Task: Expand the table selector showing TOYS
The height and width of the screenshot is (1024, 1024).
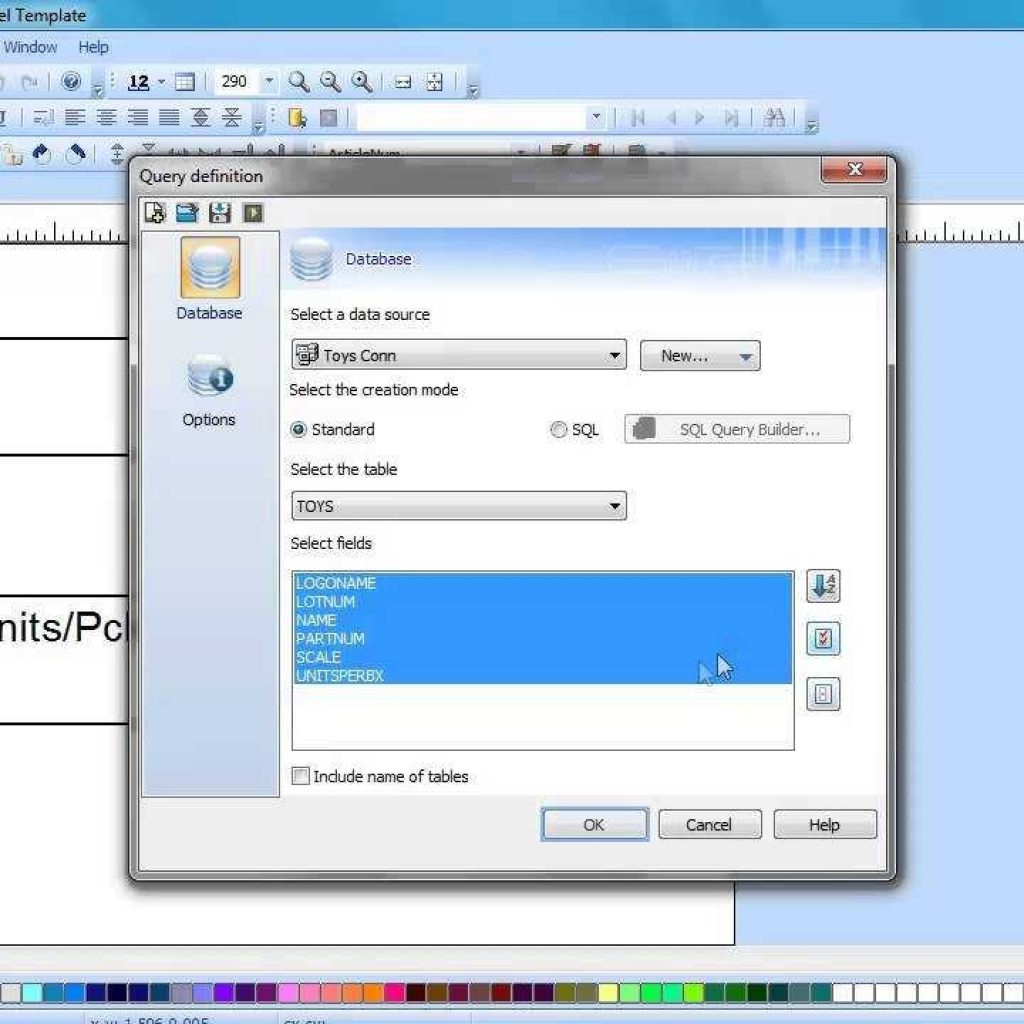Action: pos(614,506)
